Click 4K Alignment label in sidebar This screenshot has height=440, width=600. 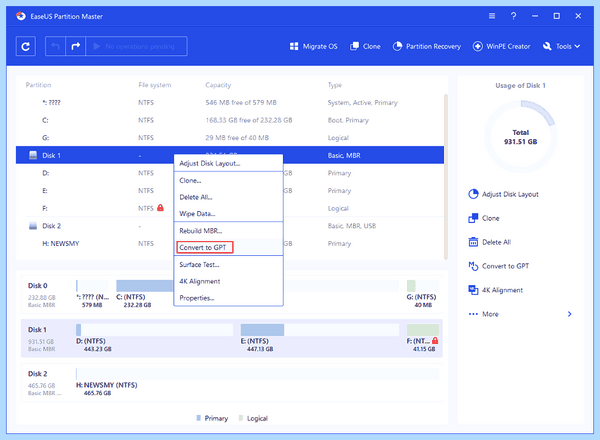[x=502, y=290]
